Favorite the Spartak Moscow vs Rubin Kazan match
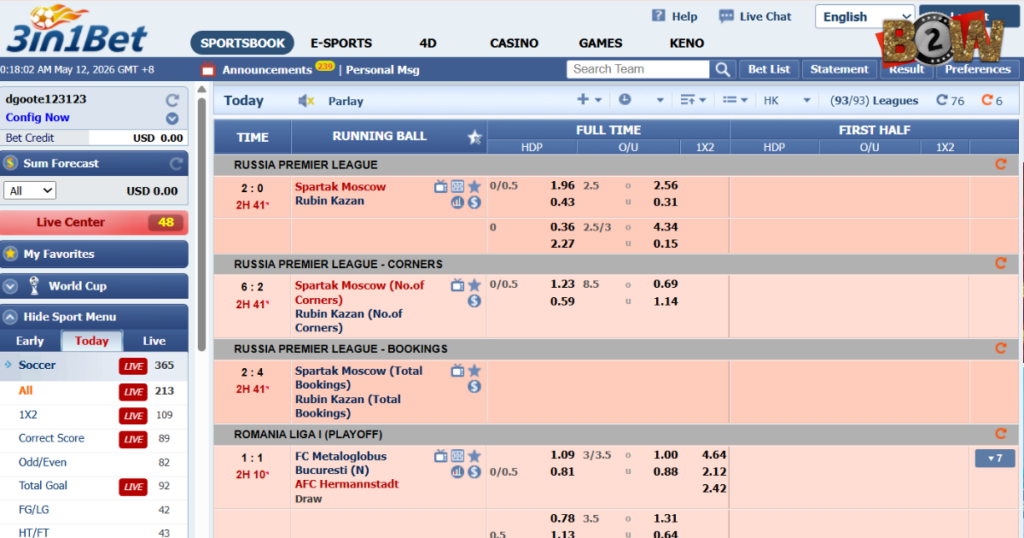The image size is (1024, 538). pos(475,187)
